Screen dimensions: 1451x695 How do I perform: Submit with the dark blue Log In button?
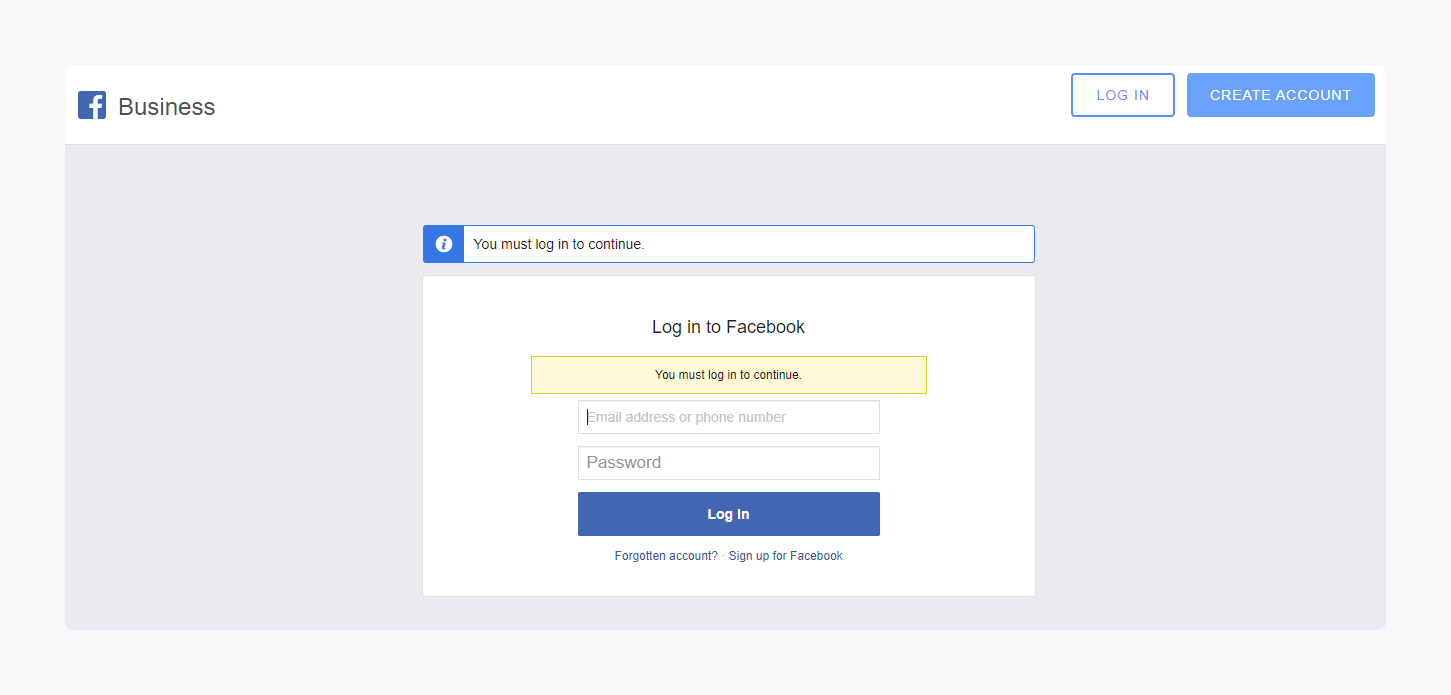[x=728, y=514]
